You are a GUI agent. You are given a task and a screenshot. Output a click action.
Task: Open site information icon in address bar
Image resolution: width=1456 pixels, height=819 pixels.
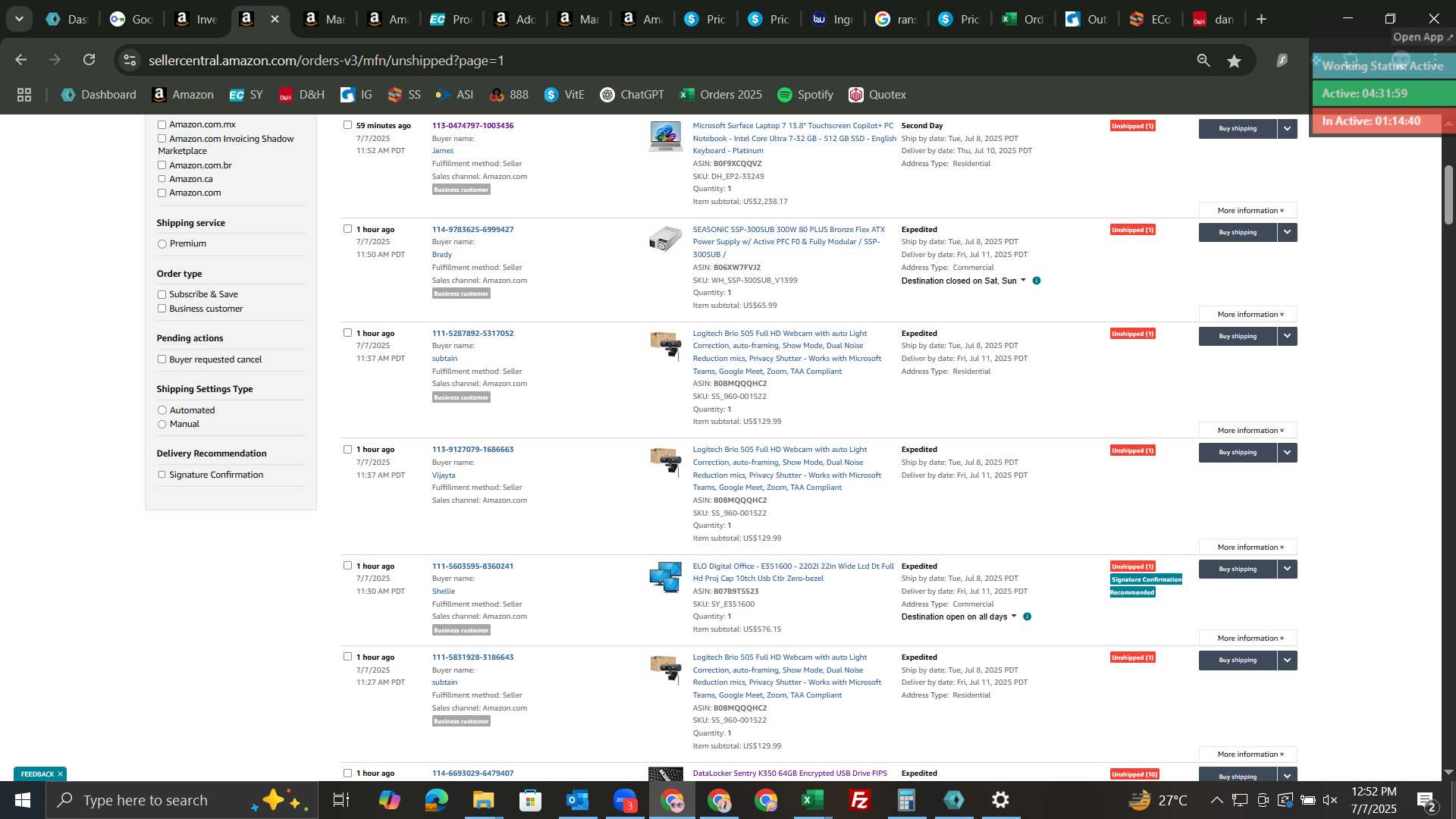(130, 61)
